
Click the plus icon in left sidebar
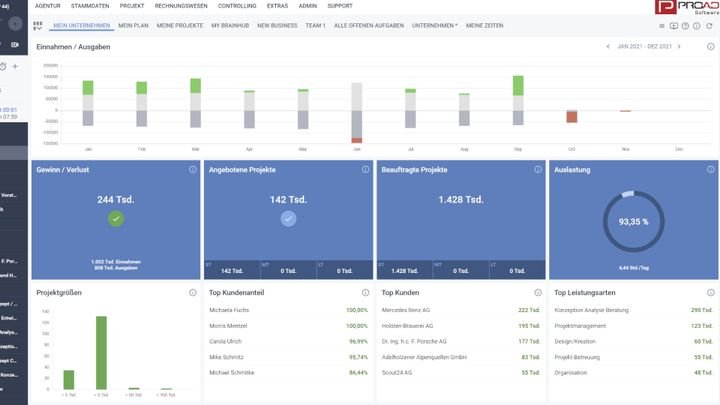pyautogui.click(x=15, y=66)
